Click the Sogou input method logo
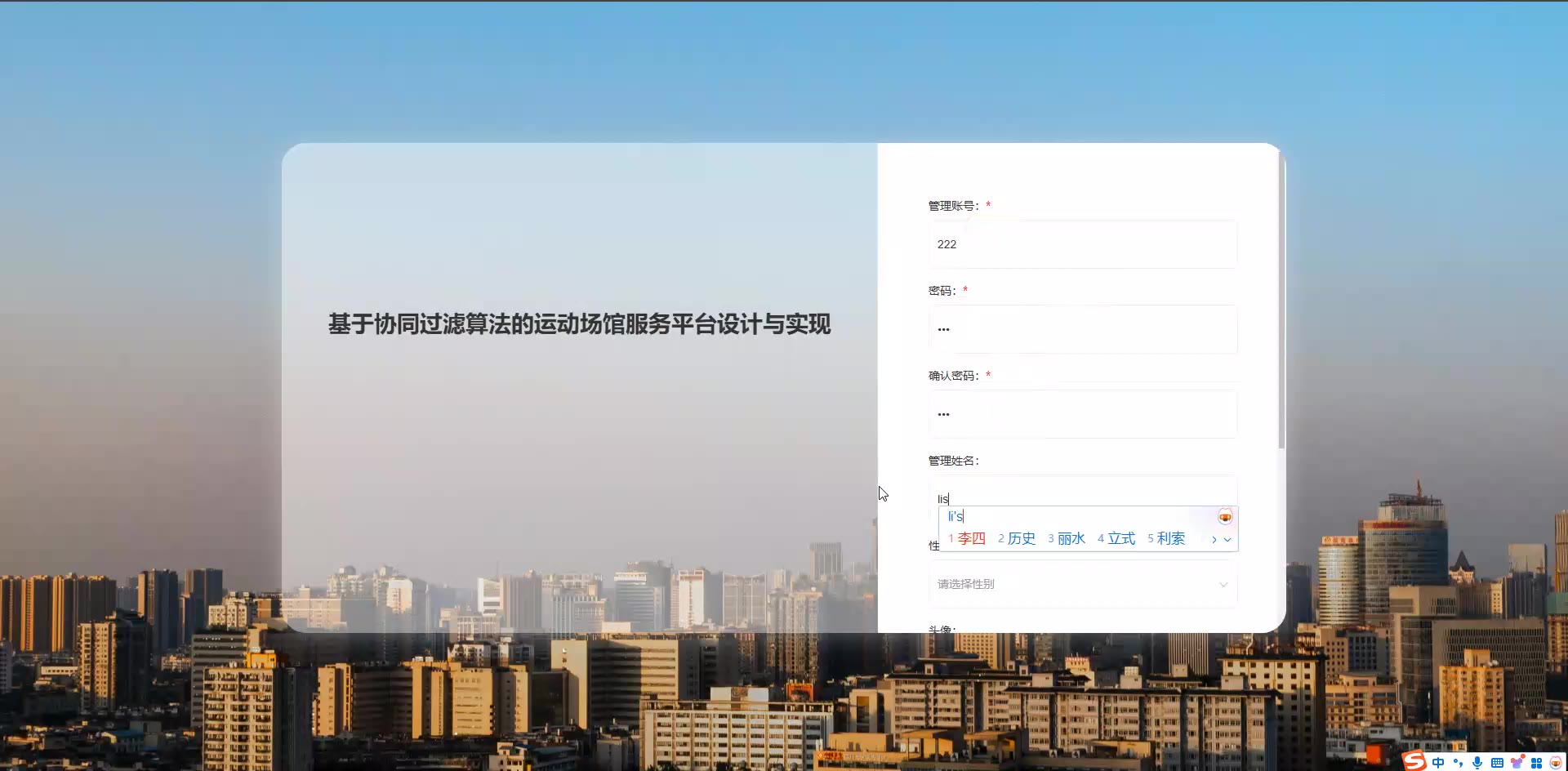 coord(1414,760)
